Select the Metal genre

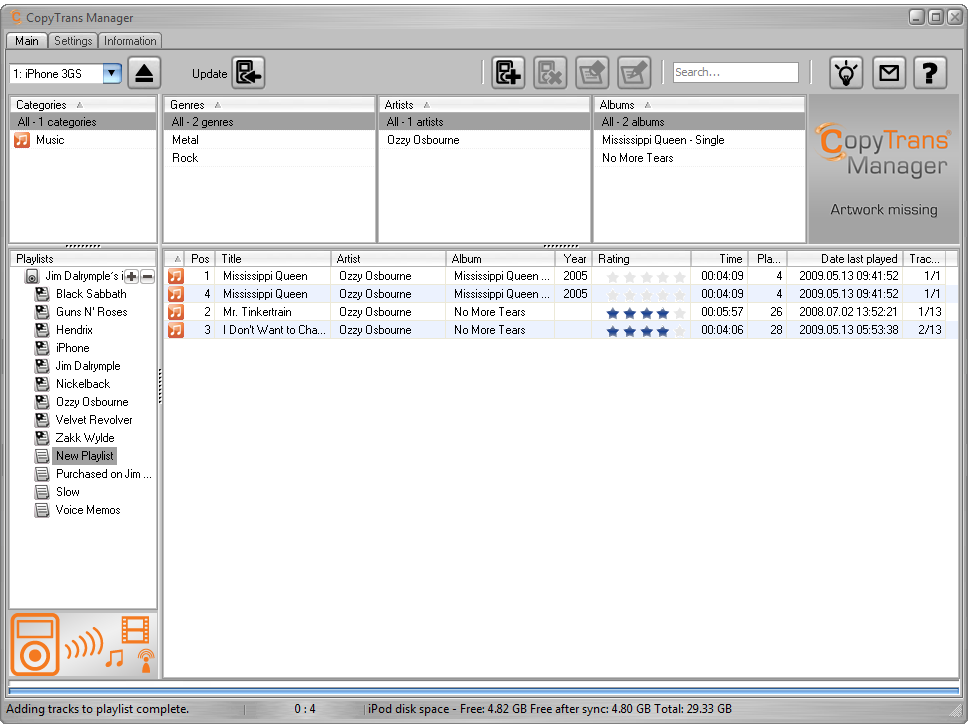tap(269, 140)
